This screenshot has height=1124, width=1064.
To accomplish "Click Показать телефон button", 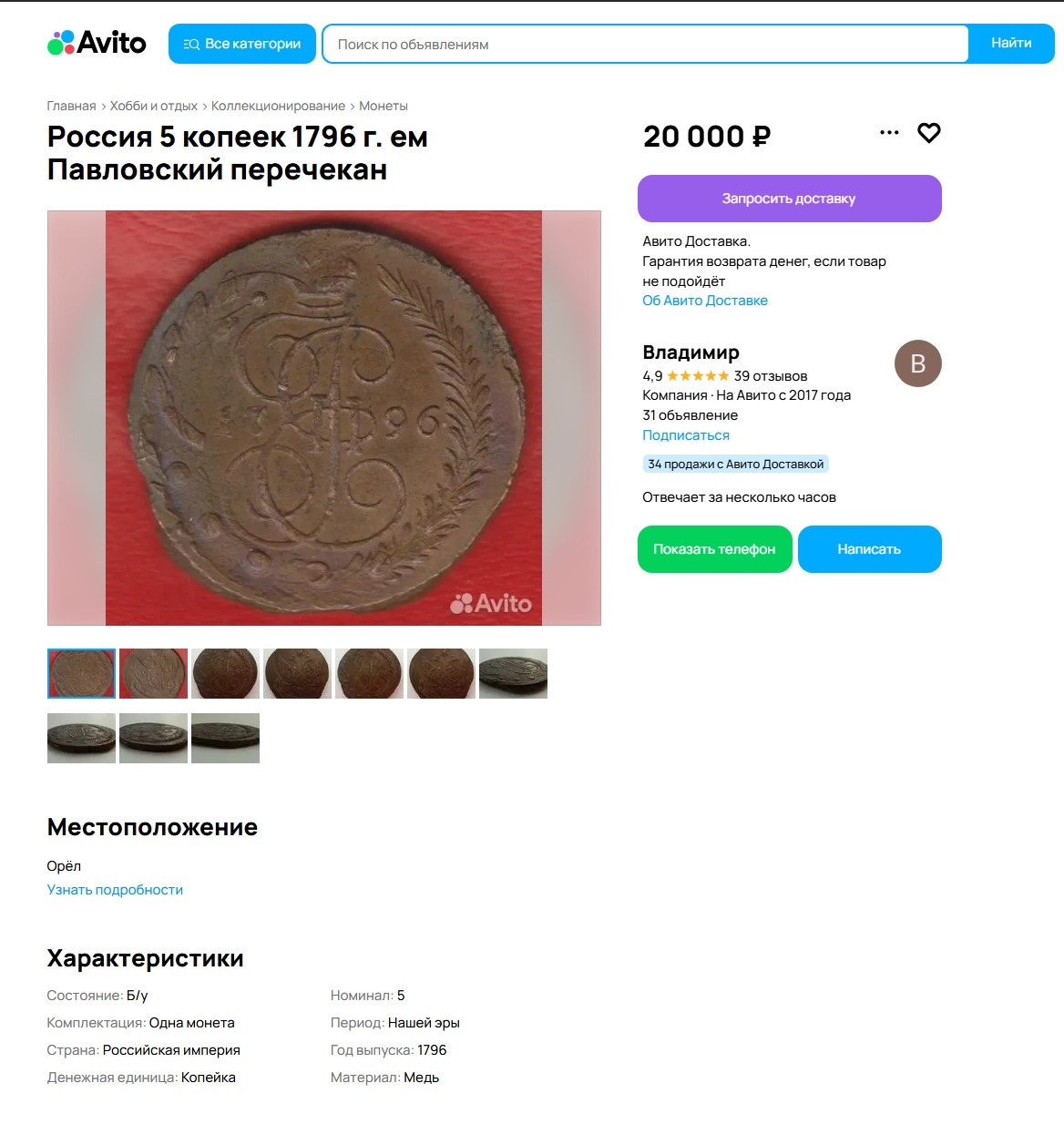I will tap(714, 549).
